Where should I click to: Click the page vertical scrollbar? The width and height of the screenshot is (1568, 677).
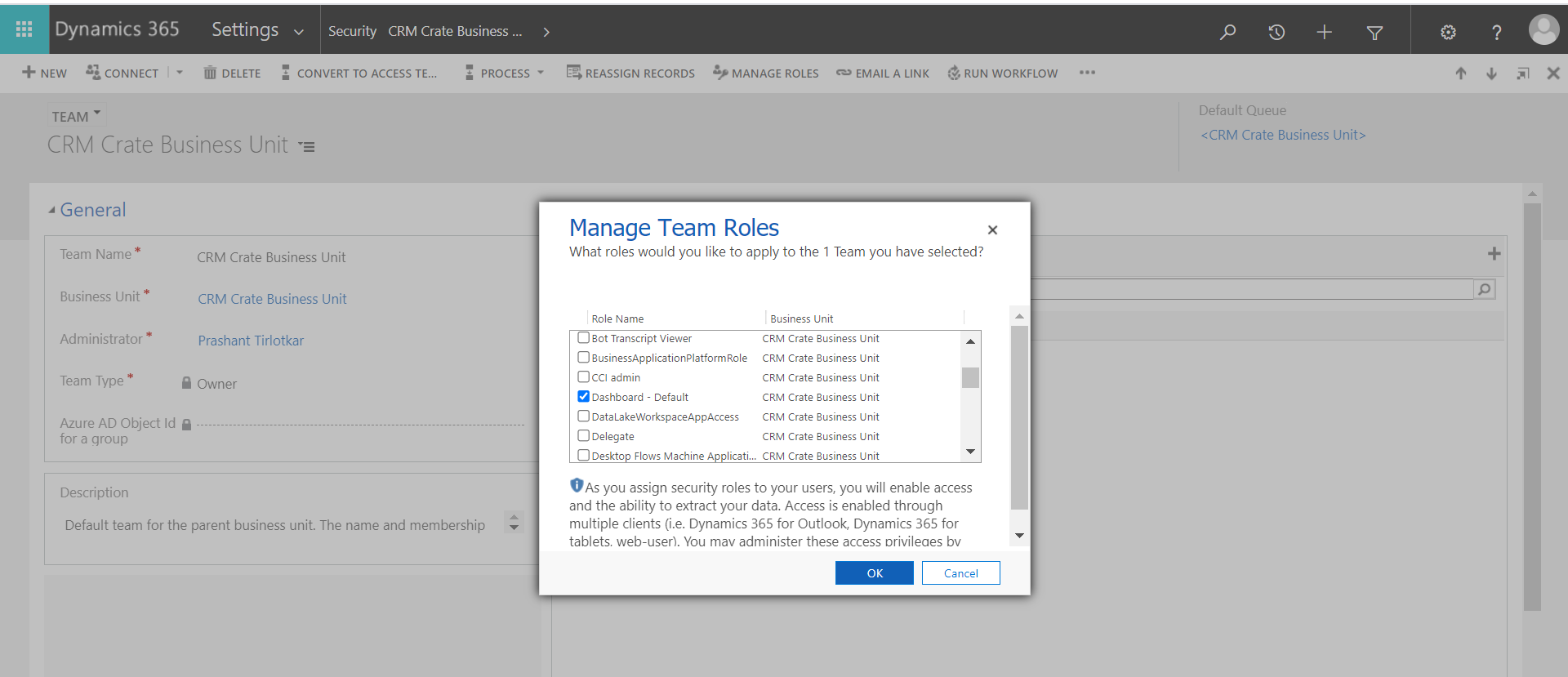coord(1532,406)
